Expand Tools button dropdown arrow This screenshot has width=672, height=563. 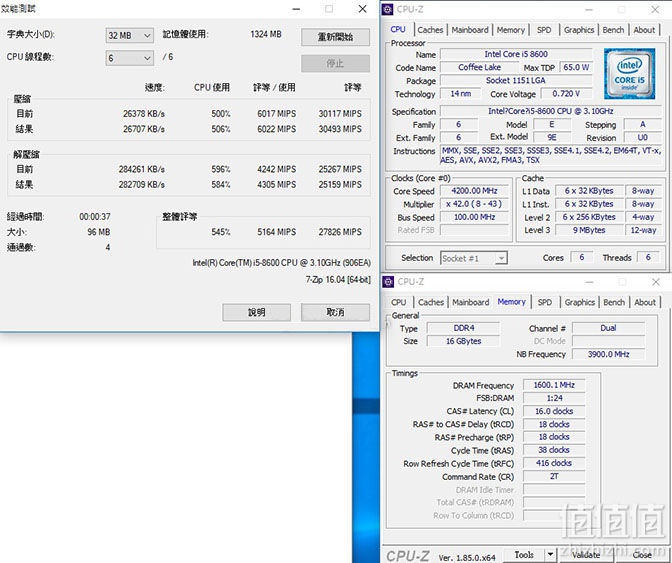click(x=551, y=555)
